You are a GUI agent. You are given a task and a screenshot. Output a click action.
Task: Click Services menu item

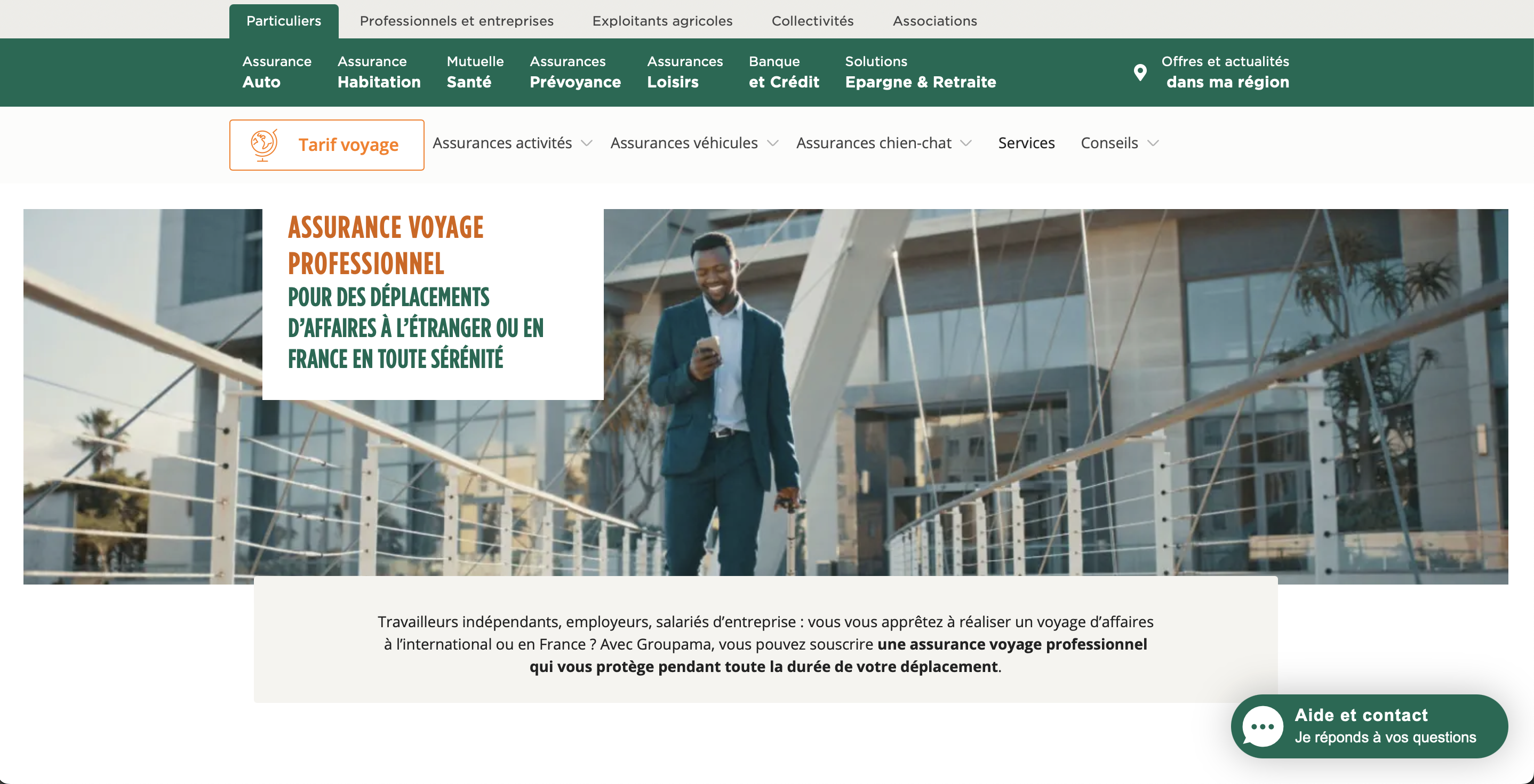click(1026, 143)
